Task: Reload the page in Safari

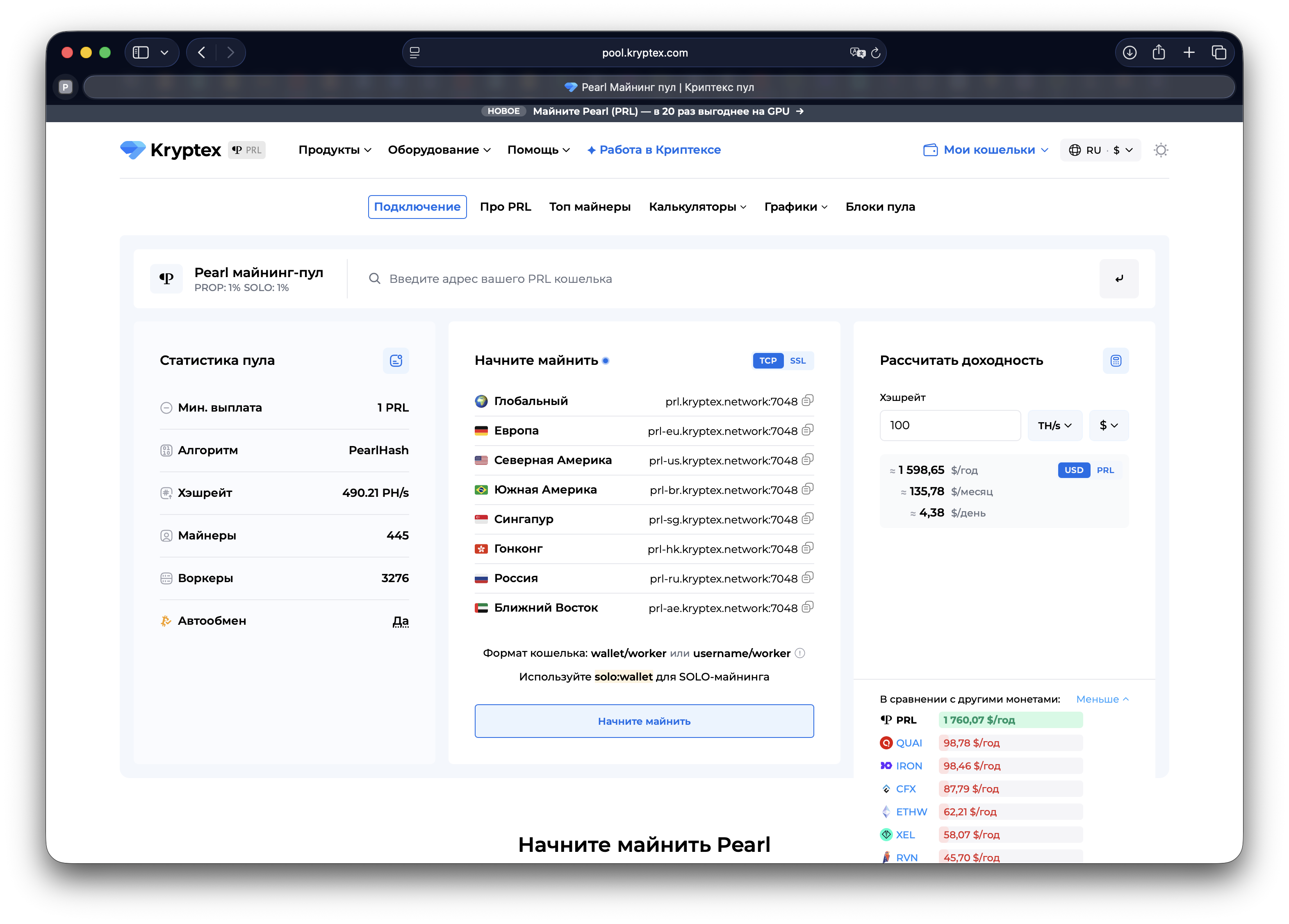Action: pyautogui.click(x=876, y=53)
